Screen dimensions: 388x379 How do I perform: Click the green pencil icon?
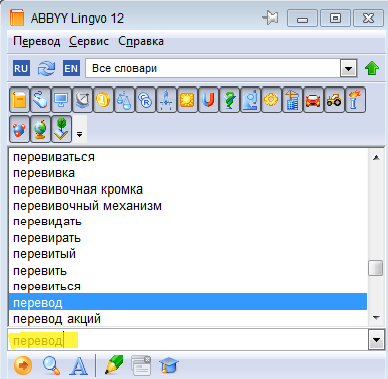(x=114, y=365)
